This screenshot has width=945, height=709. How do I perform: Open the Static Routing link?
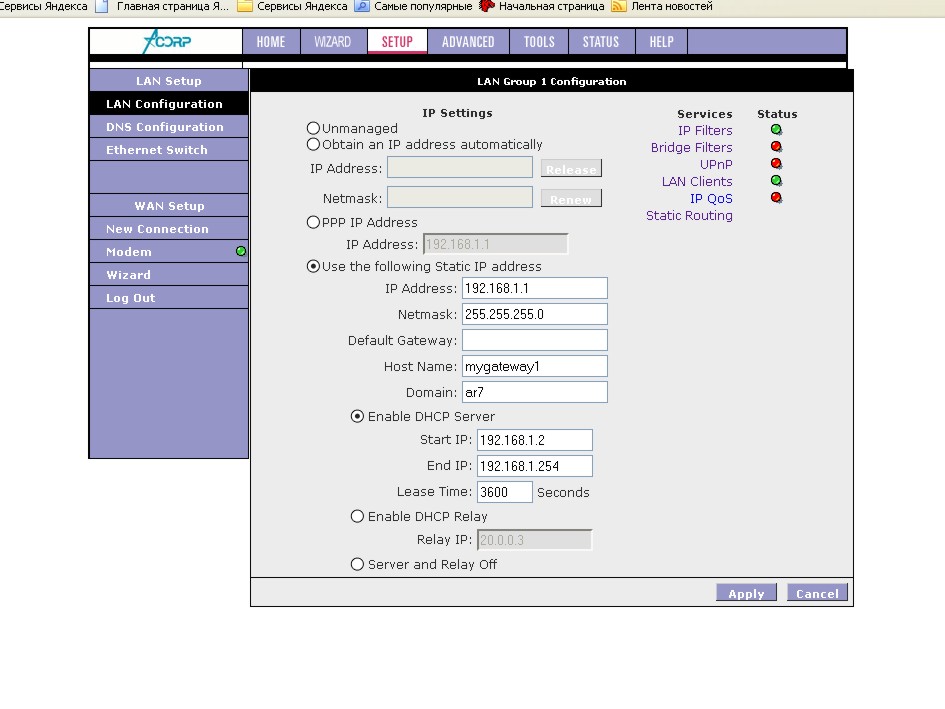click(689, 215)
